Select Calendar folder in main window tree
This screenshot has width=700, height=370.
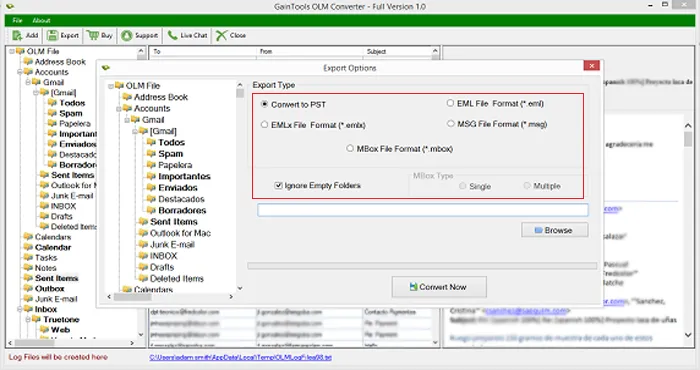(x=53, y=247)
